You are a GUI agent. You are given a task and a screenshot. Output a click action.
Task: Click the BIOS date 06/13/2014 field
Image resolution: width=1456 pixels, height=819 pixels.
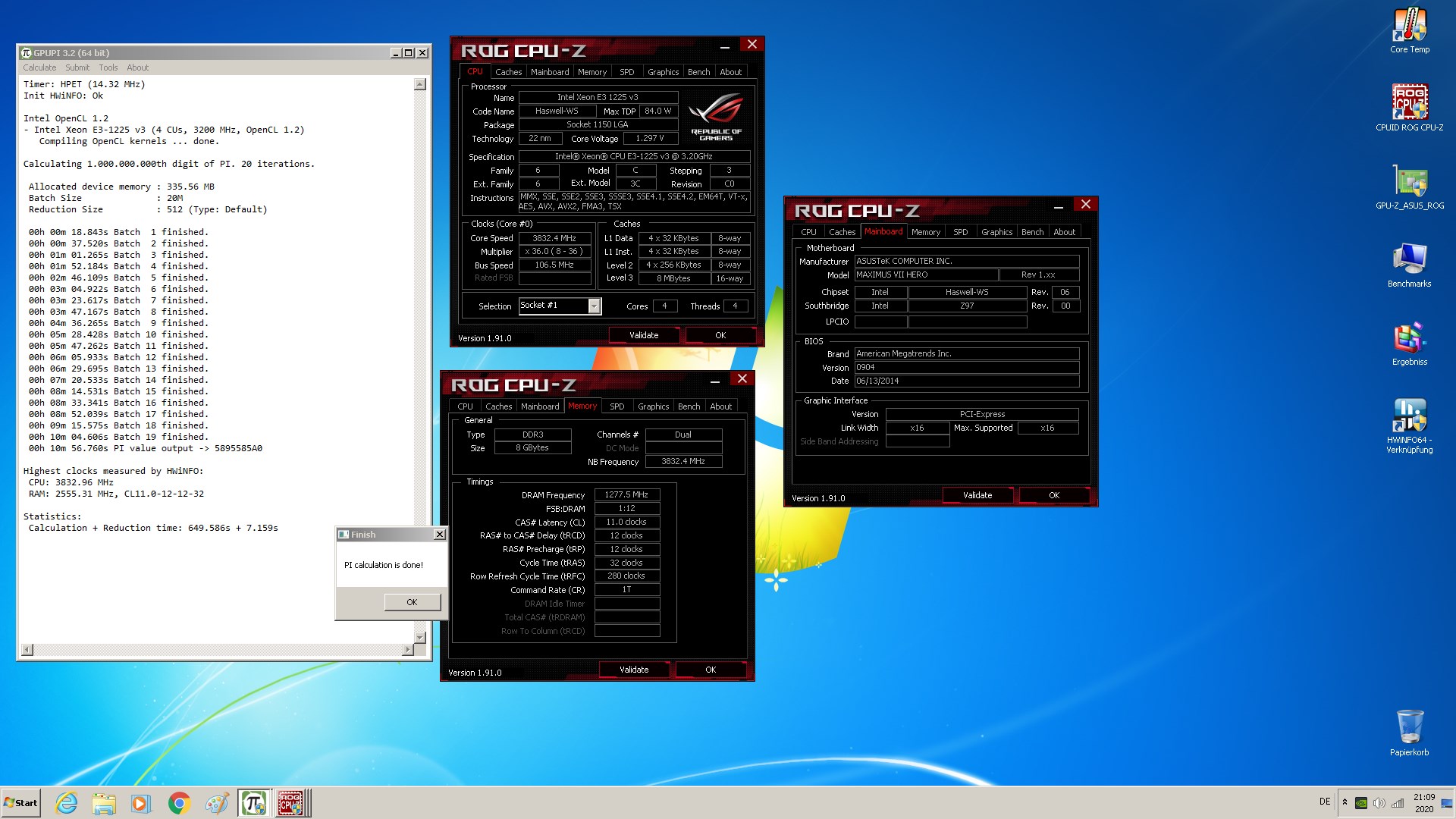pos(967,381)
